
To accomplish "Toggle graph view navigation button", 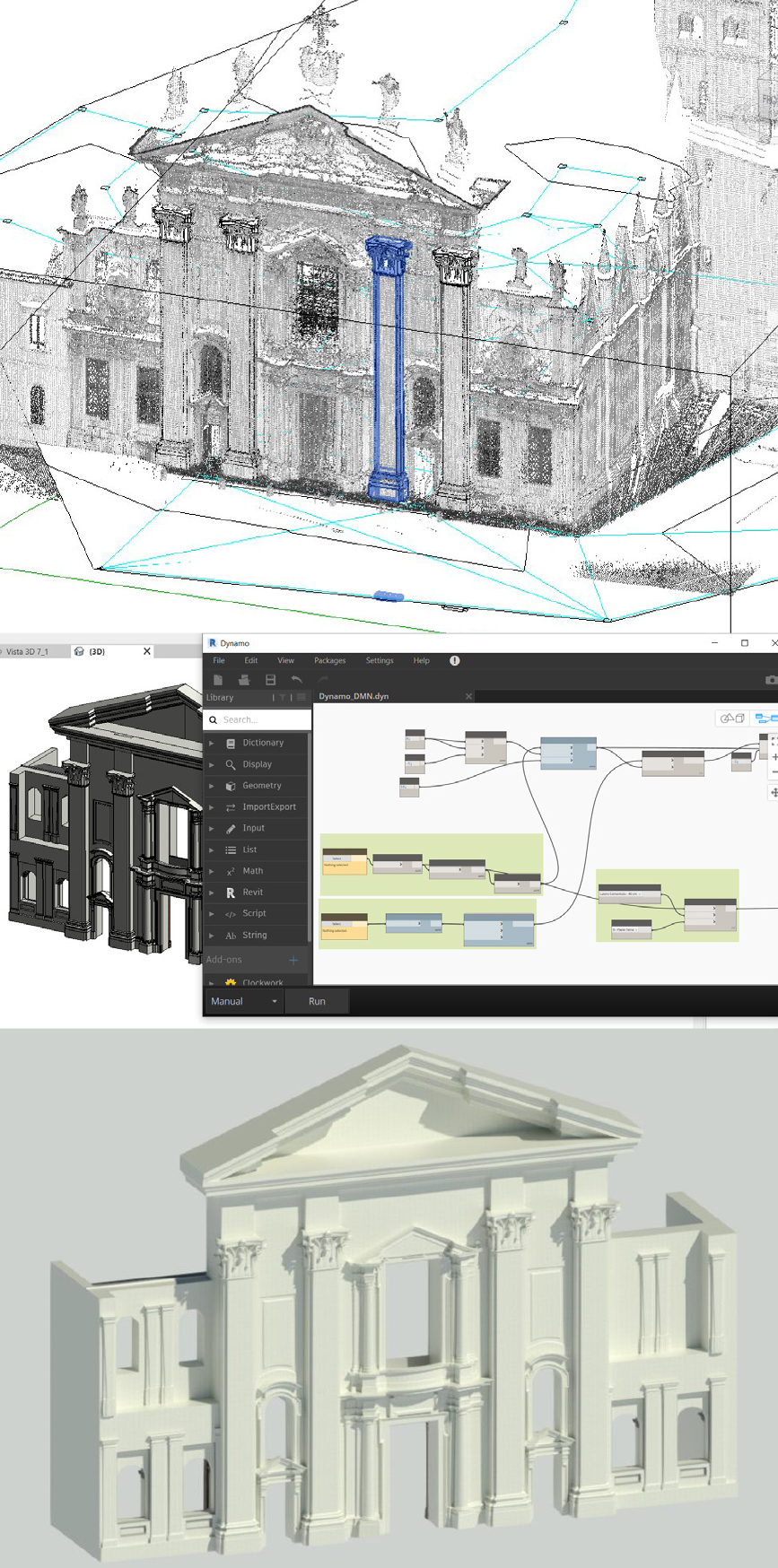I will tap(766, 718).
